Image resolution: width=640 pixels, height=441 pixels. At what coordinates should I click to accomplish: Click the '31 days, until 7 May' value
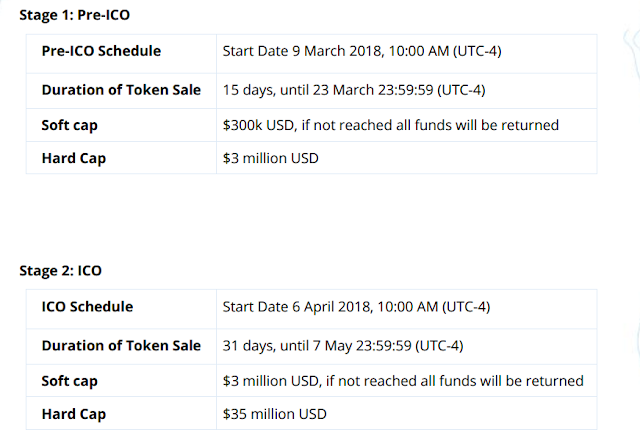290,345
